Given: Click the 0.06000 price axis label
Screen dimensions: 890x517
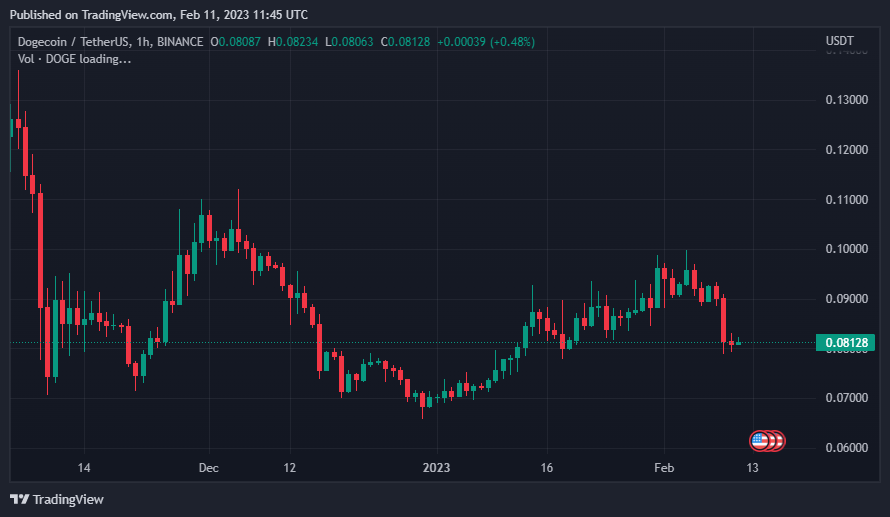Looking at the screenshot, I should [846, 448].
